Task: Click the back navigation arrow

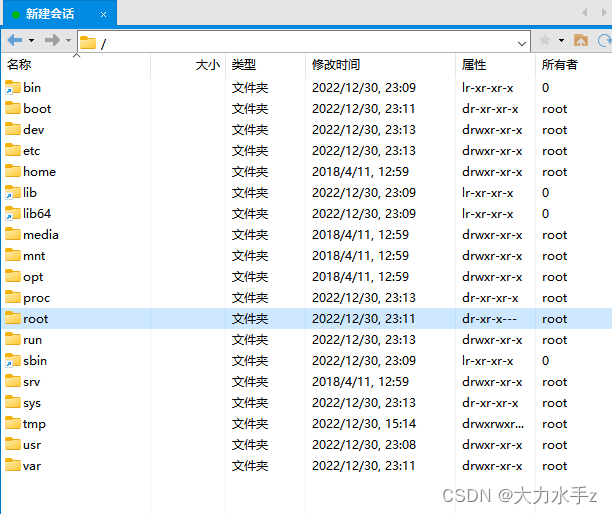Action: tap(15, 40)
